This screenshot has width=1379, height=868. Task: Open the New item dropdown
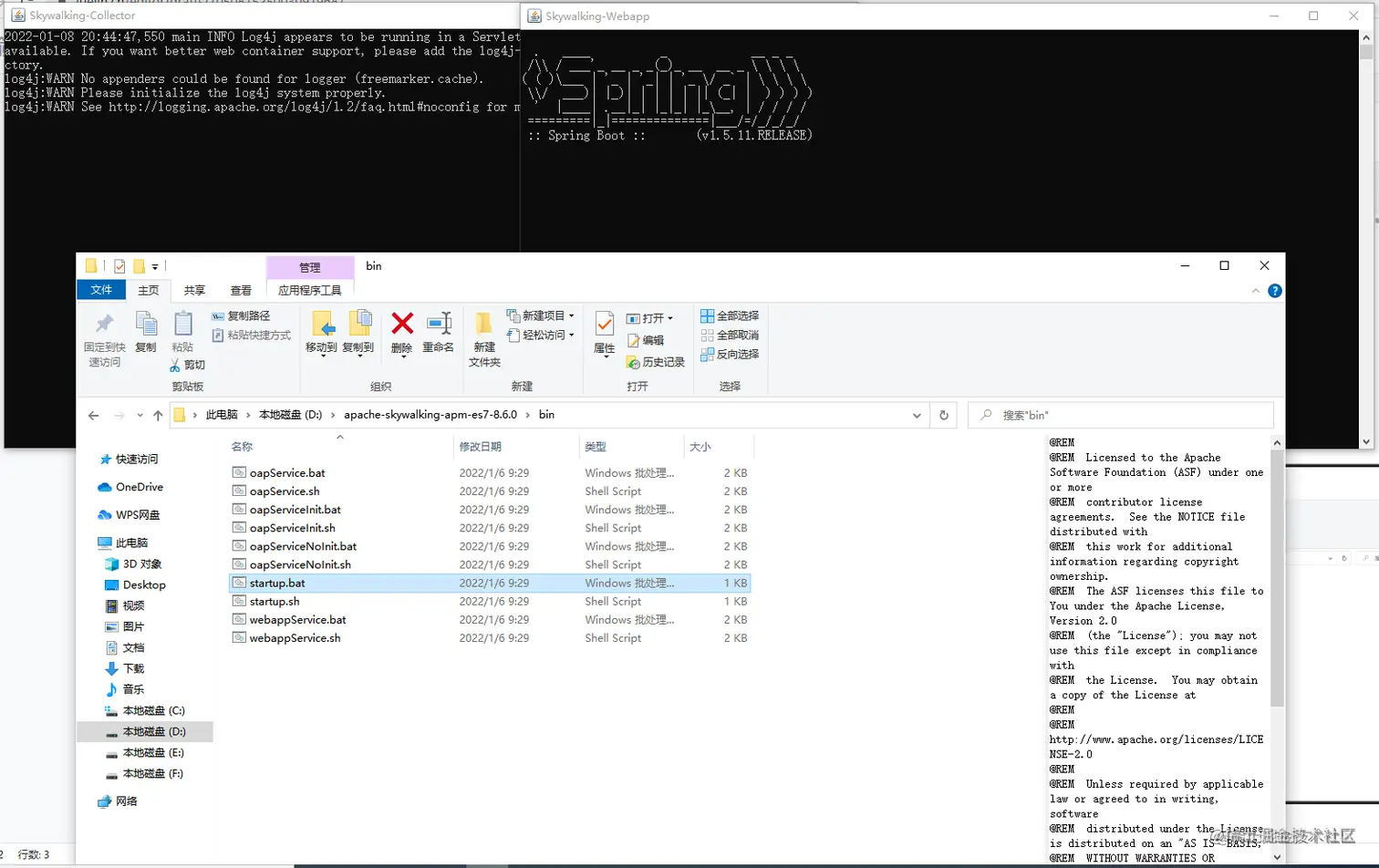click(541, 315)
